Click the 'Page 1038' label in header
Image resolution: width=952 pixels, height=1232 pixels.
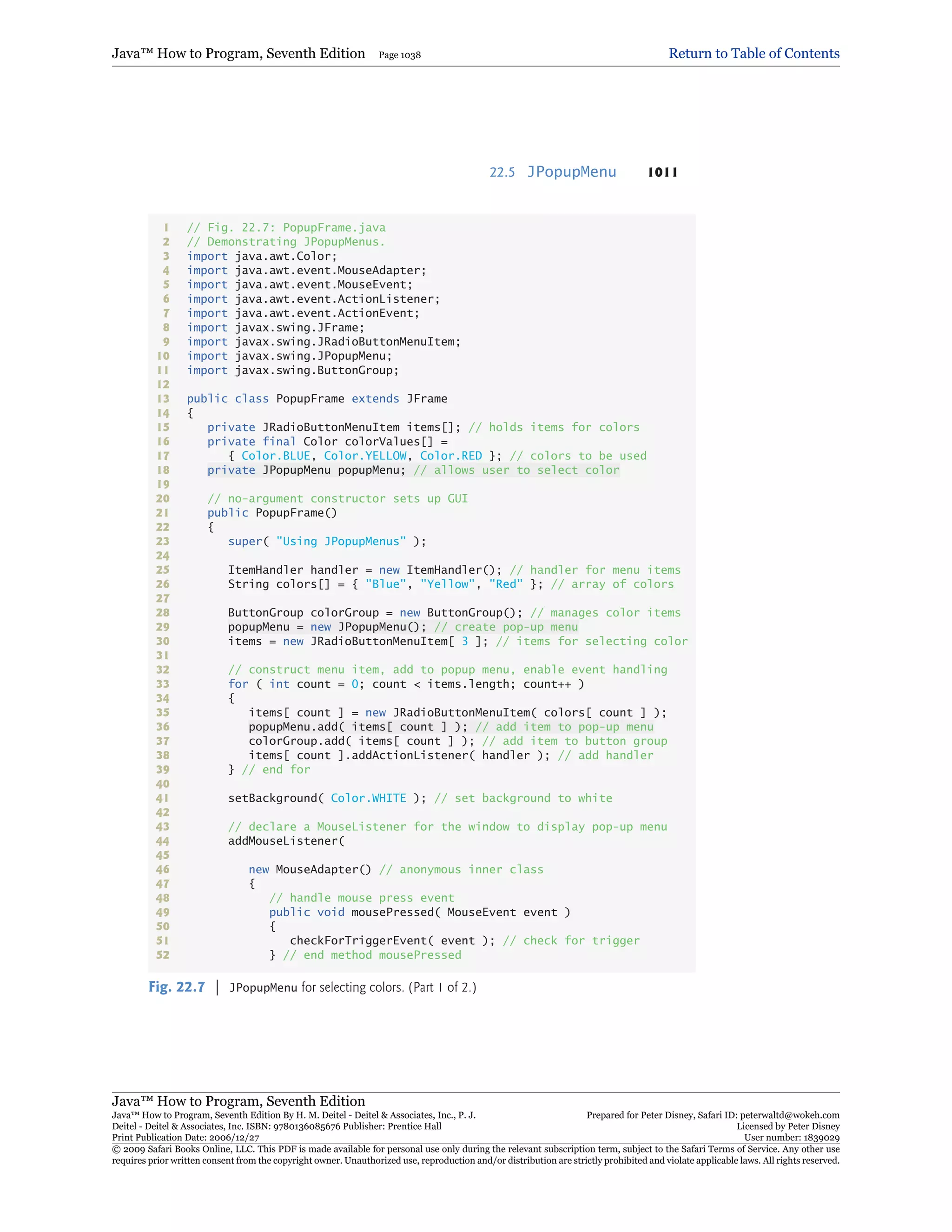click(x=399, y=55)
